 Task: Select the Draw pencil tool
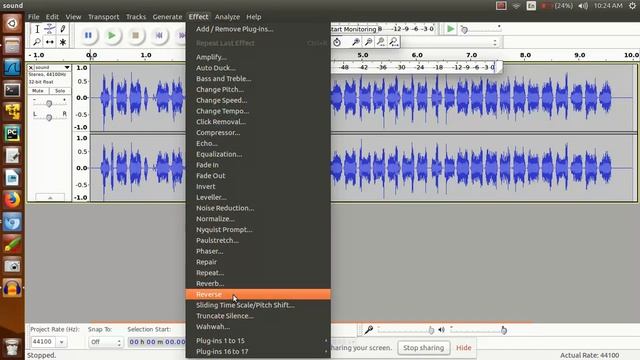(x=62, y=29)
